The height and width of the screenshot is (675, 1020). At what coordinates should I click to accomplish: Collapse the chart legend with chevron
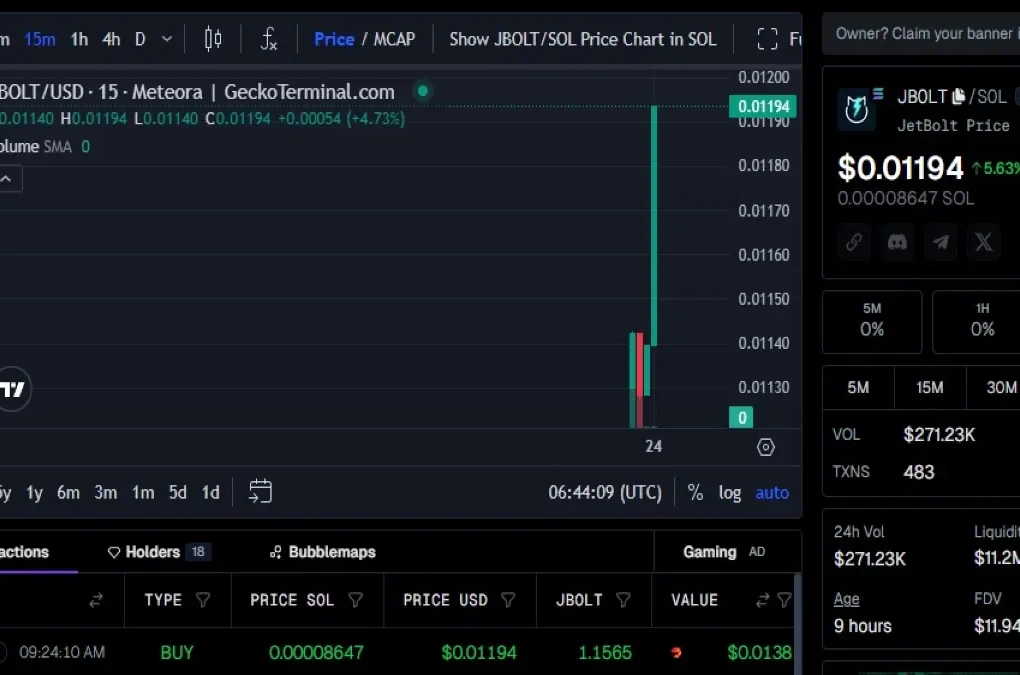(x=7, y=179)
